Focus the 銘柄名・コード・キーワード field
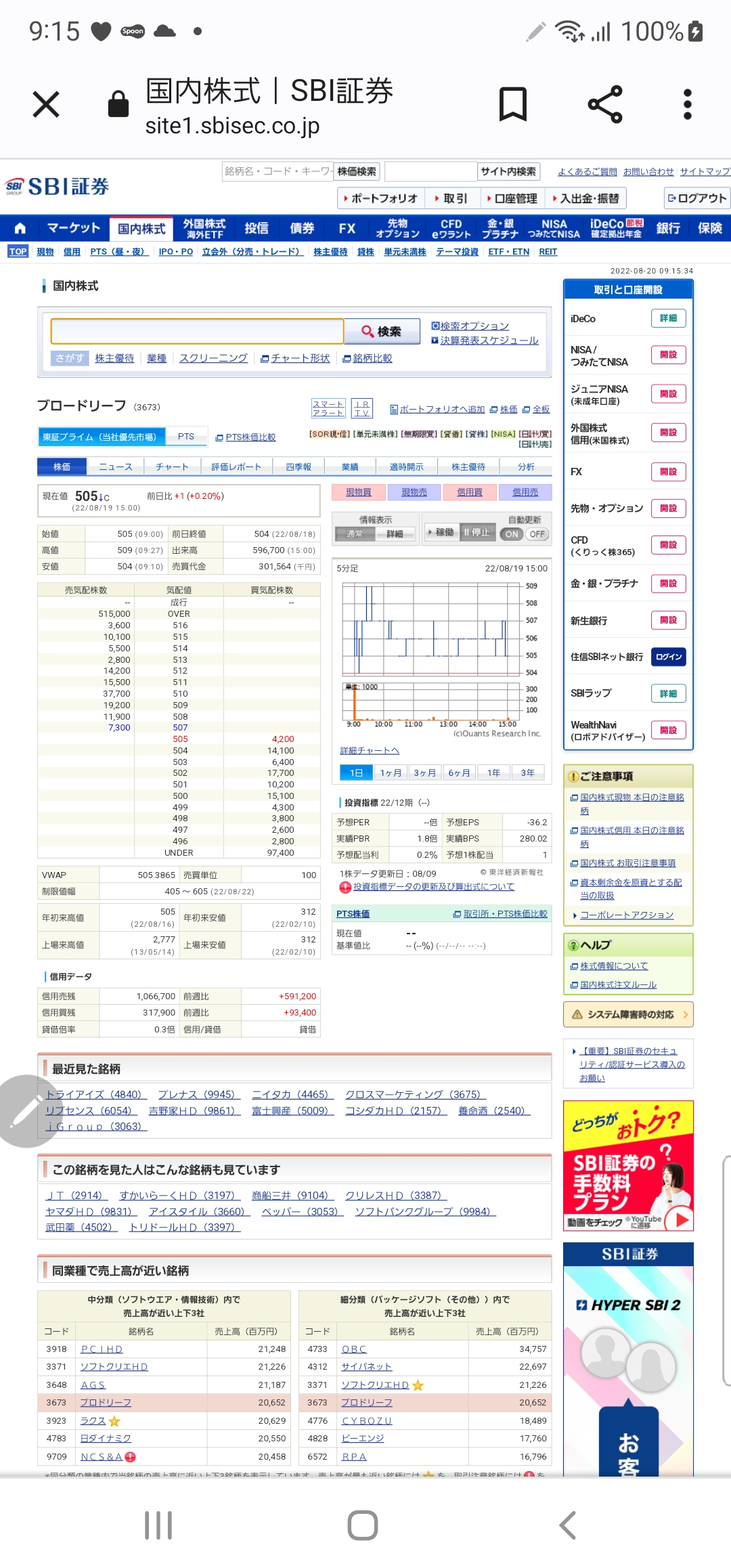Image resolution: width=731 pixels, height=1568 pixels. 278,172
